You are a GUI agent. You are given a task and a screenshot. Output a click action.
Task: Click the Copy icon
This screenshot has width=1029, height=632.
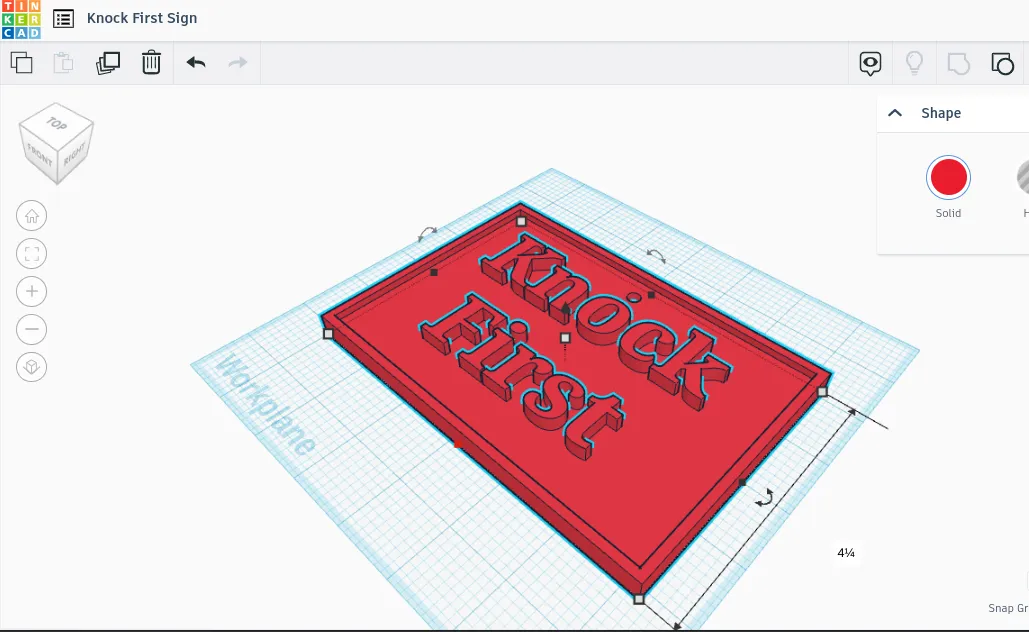22,62
